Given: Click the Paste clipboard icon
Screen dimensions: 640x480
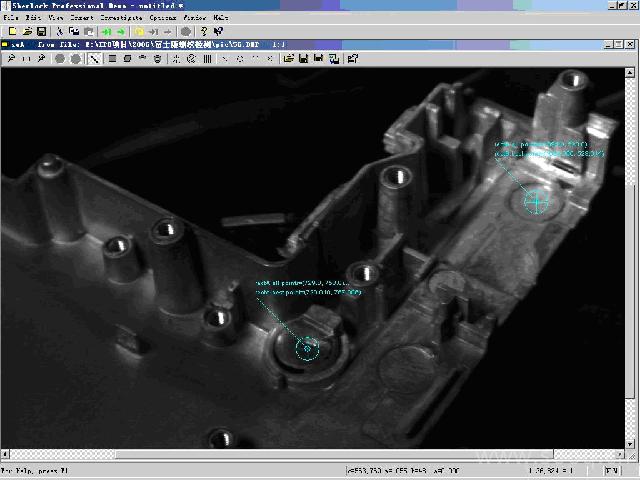Looking at the screenshot, I should (x=89, y=31).
